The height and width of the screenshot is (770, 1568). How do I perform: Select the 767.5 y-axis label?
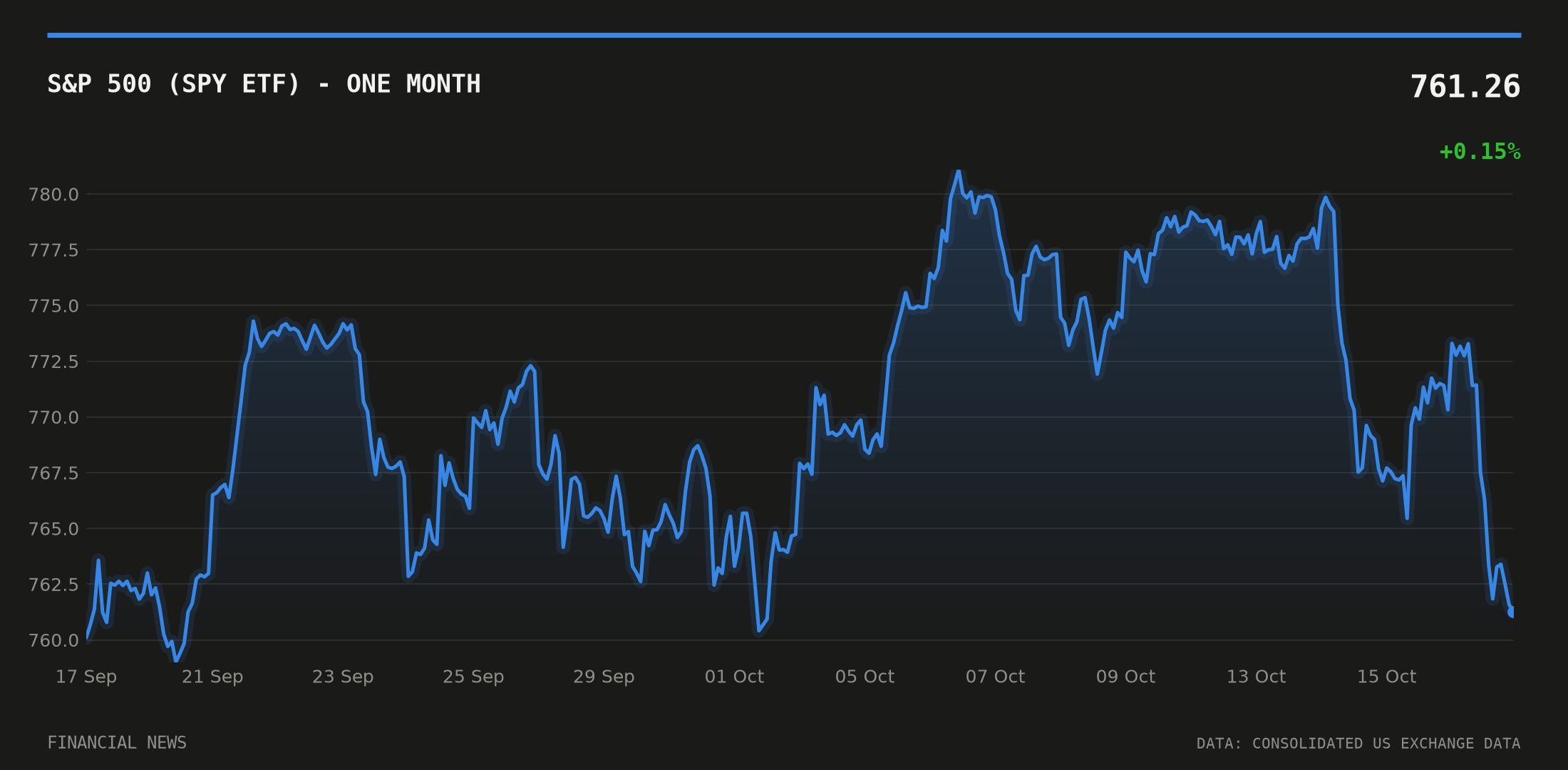53,473
